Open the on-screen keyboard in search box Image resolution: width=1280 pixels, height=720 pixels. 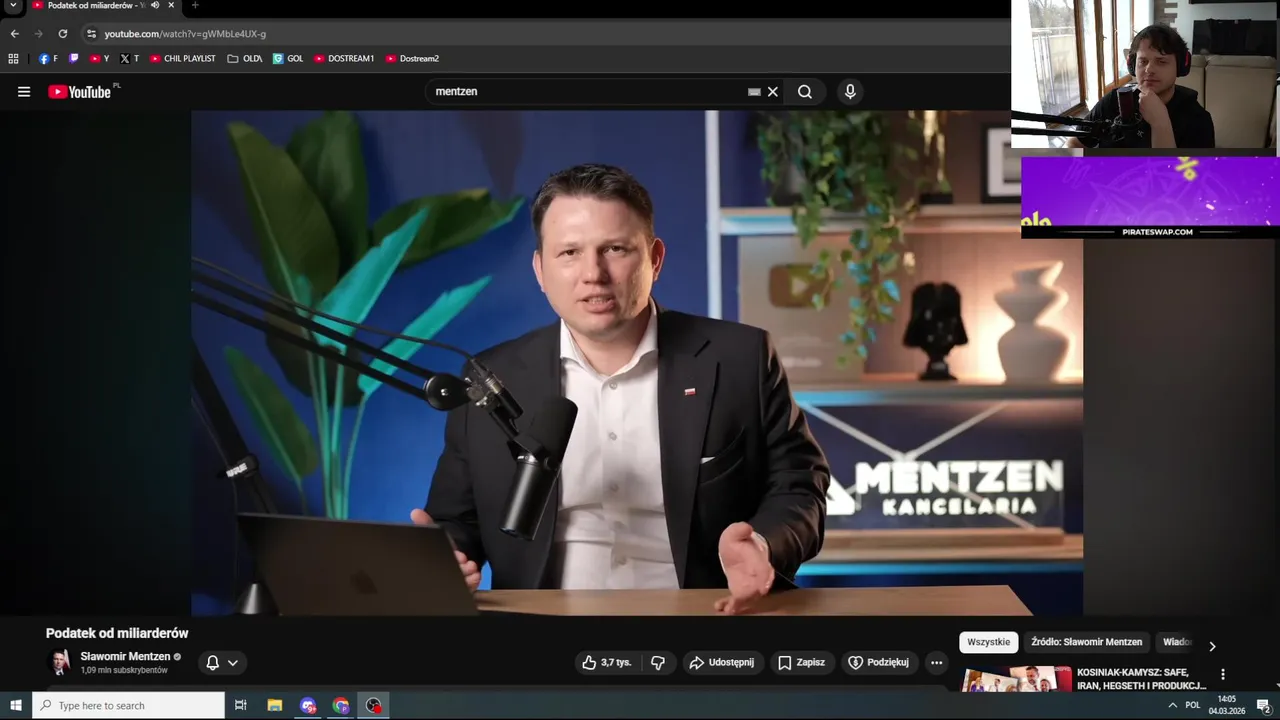tap(754, 92)
